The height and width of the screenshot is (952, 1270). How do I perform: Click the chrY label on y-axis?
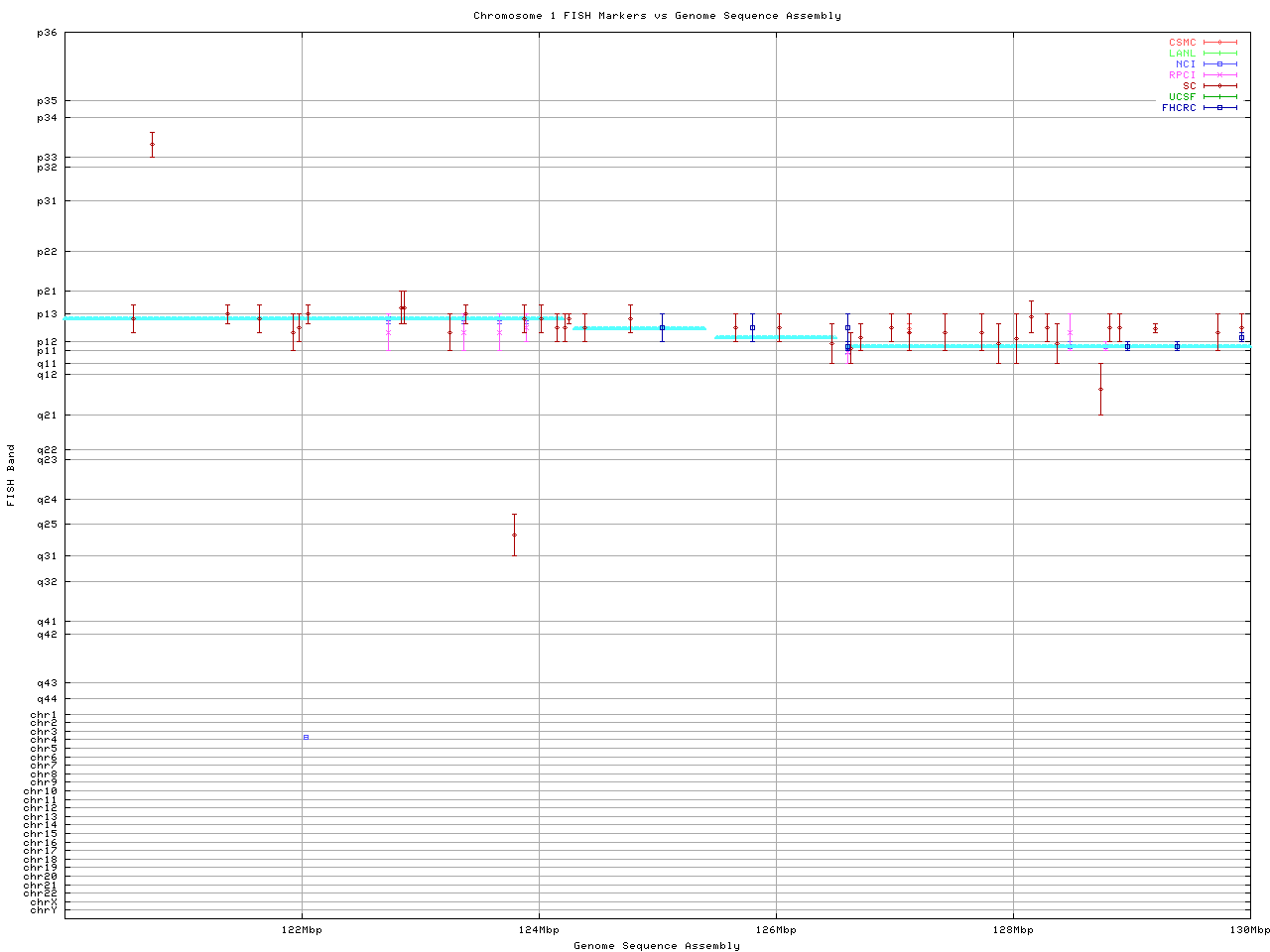44,910
